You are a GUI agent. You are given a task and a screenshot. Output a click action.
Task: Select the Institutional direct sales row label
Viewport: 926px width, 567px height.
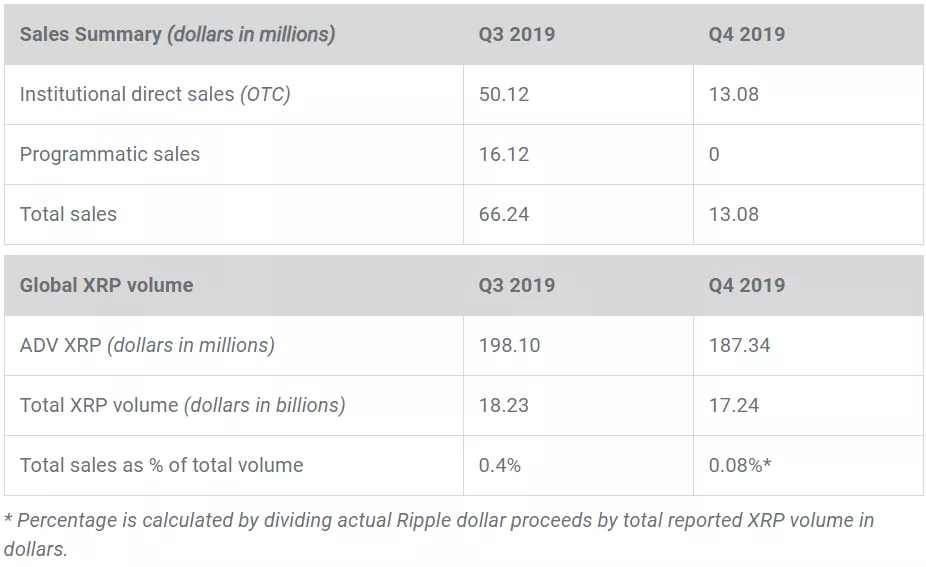coord(155,94)
